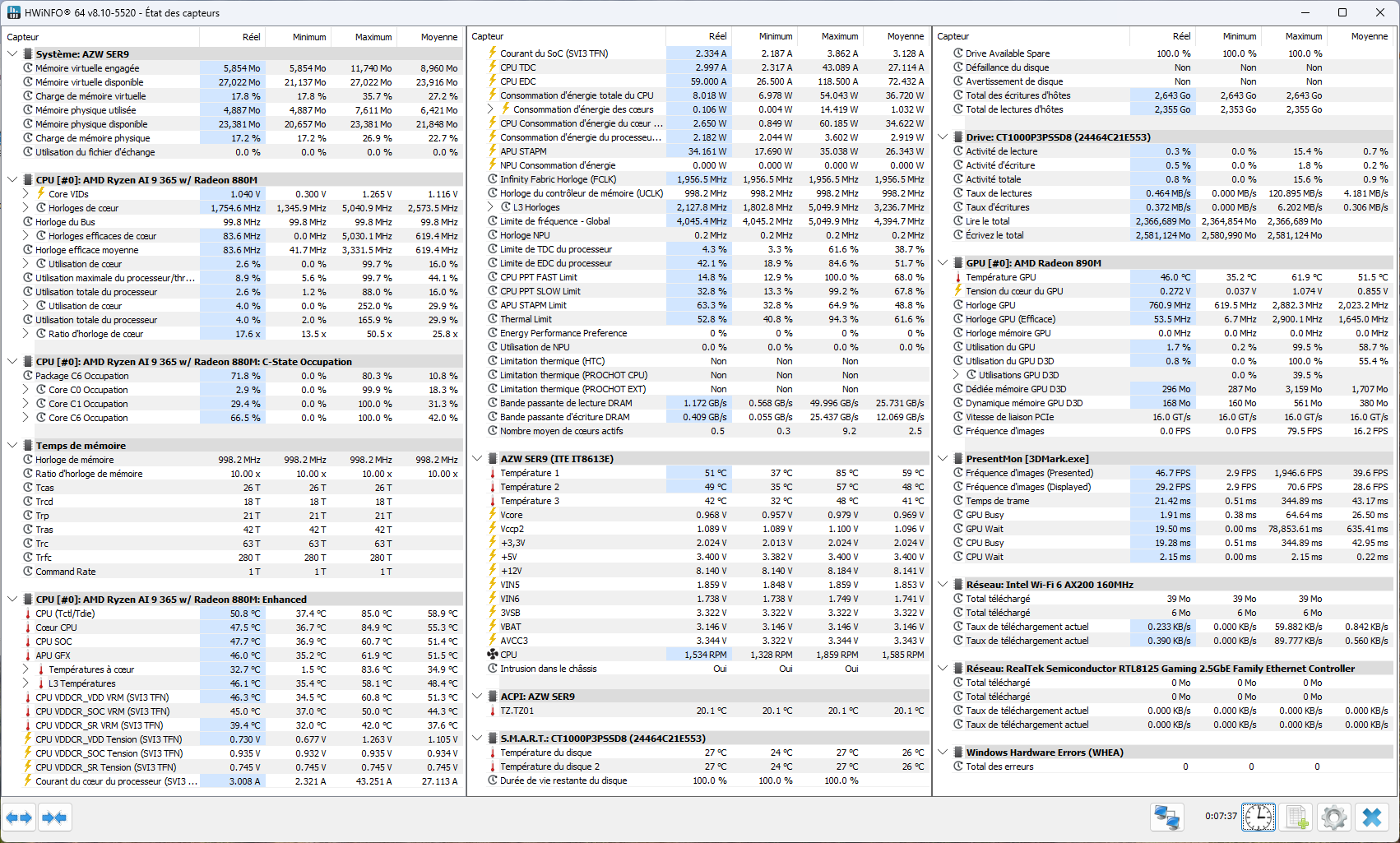Collapse PresentMon [3DMark.exe] group
Screen dimensions: 1400x843
943,459
